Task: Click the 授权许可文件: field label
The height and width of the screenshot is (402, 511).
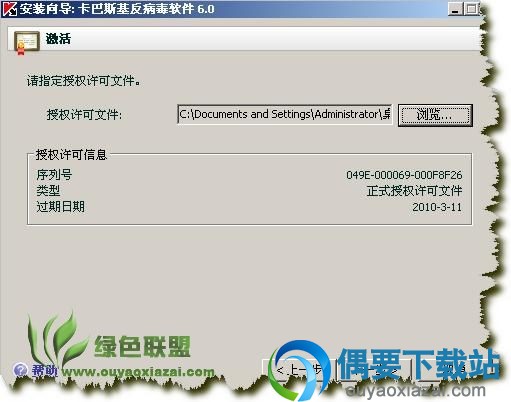Action: (x=84, y=115)
